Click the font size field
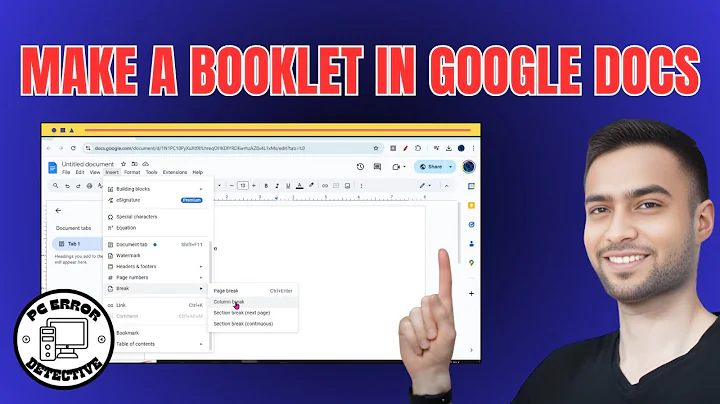 [243, 185]
